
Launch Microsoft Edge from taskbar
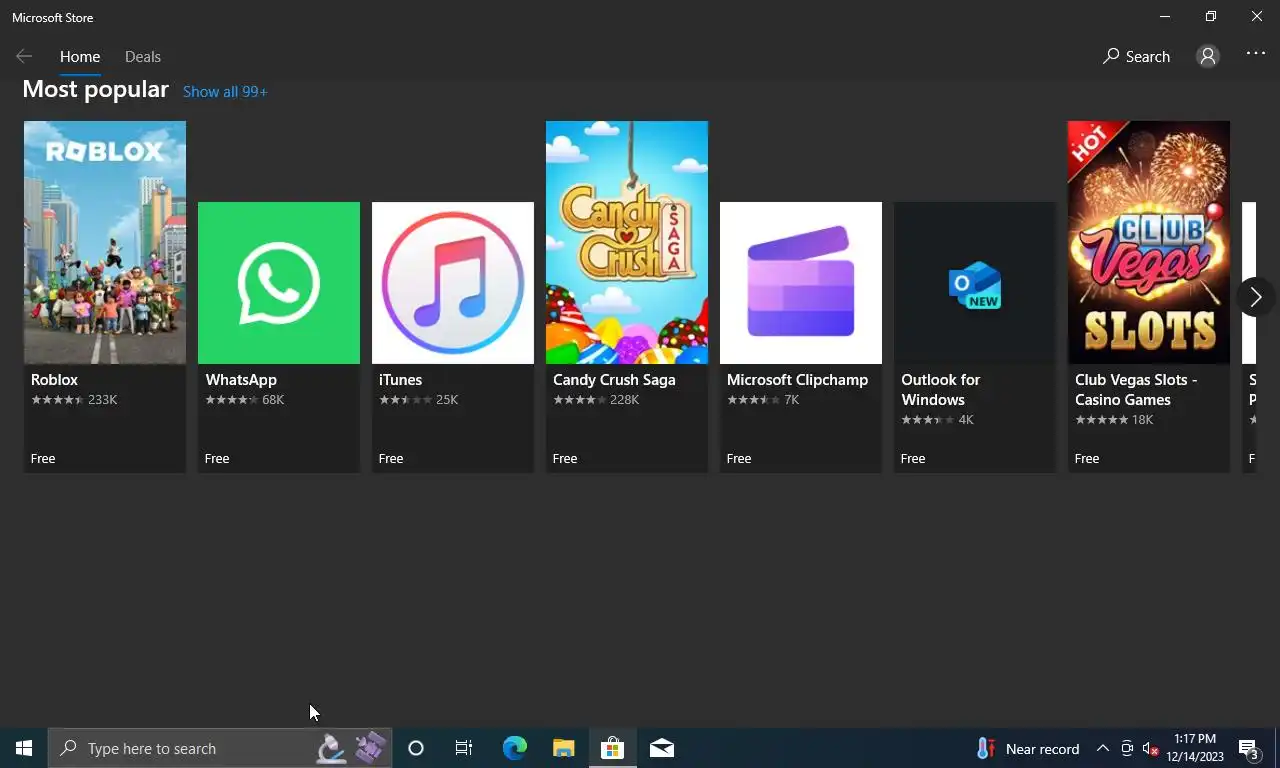tap(514, 748)
